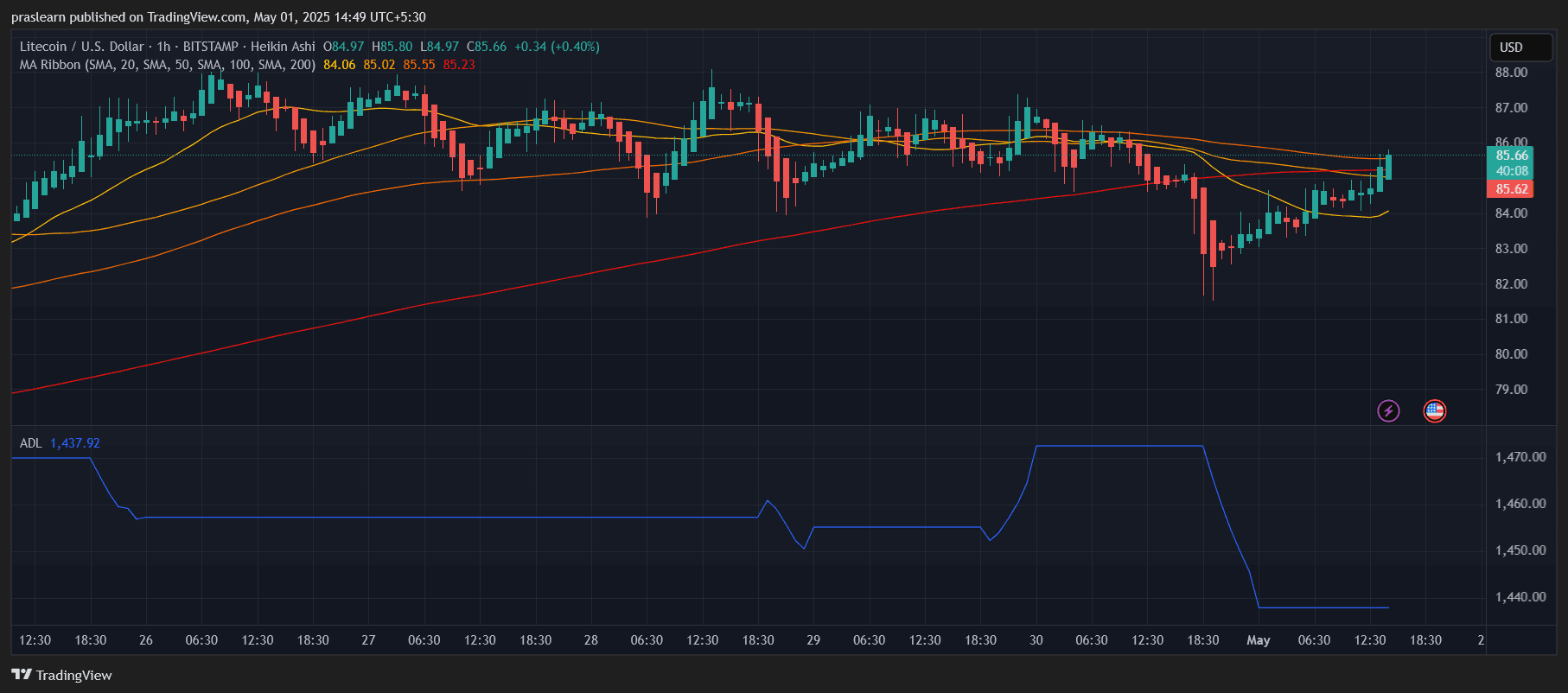This screenshot has width=1568, height=693.
Task: Open the USD currency selector
Action: [x=1520, y=48]
